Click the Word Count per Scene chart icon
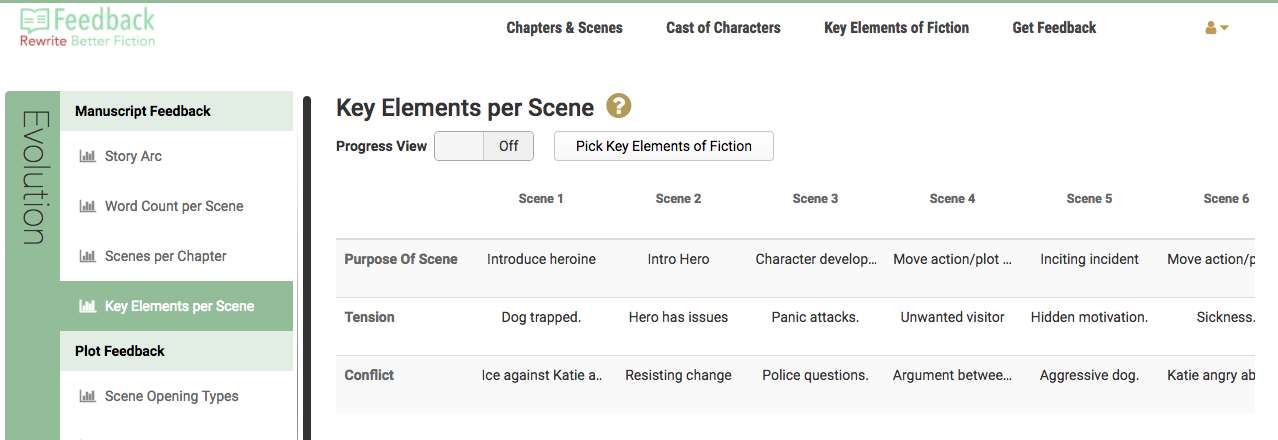1278x440 pixels. pos(87,206)
